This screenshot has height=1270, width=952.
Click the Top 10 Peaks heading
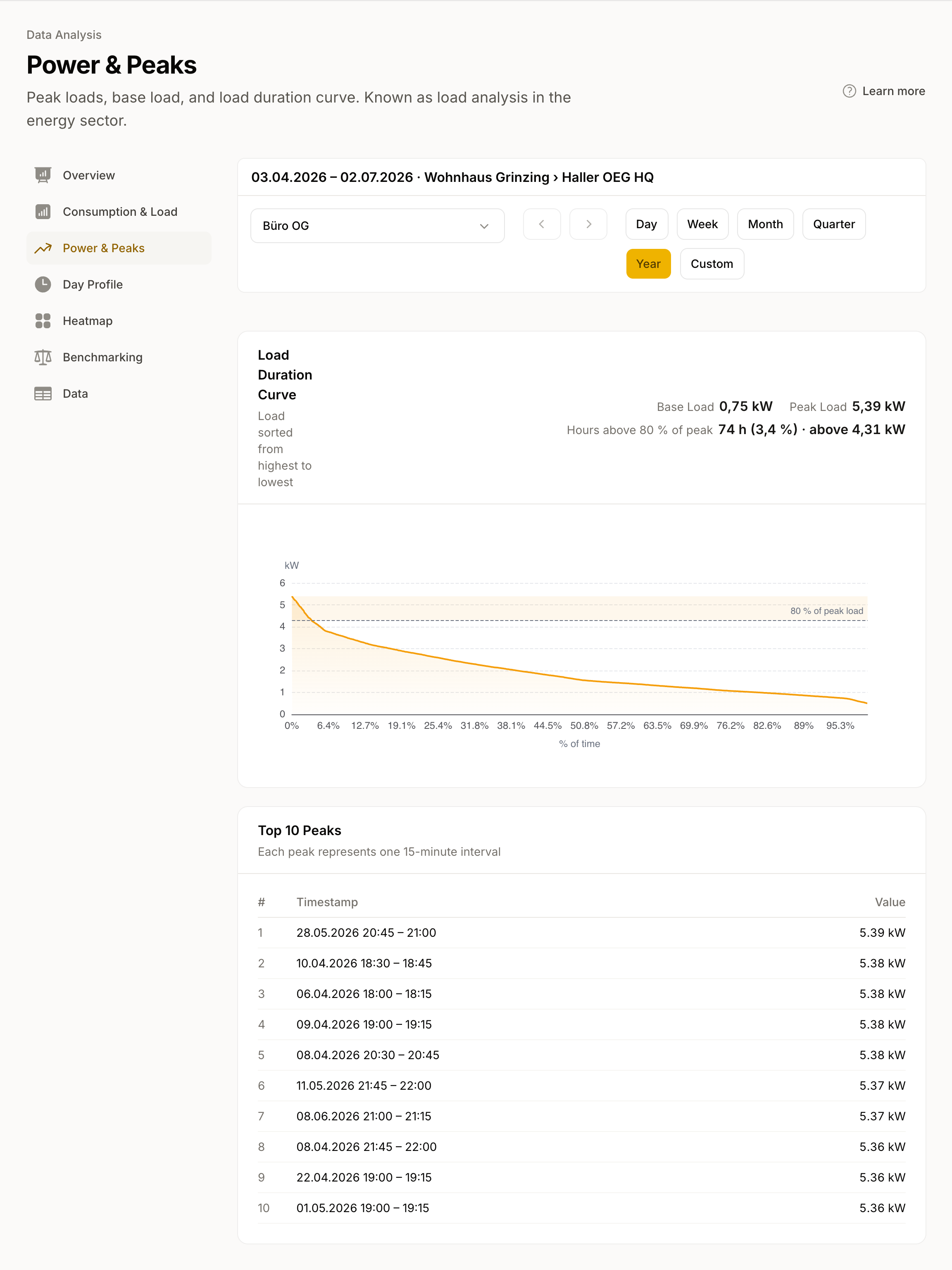click(300, 831)
